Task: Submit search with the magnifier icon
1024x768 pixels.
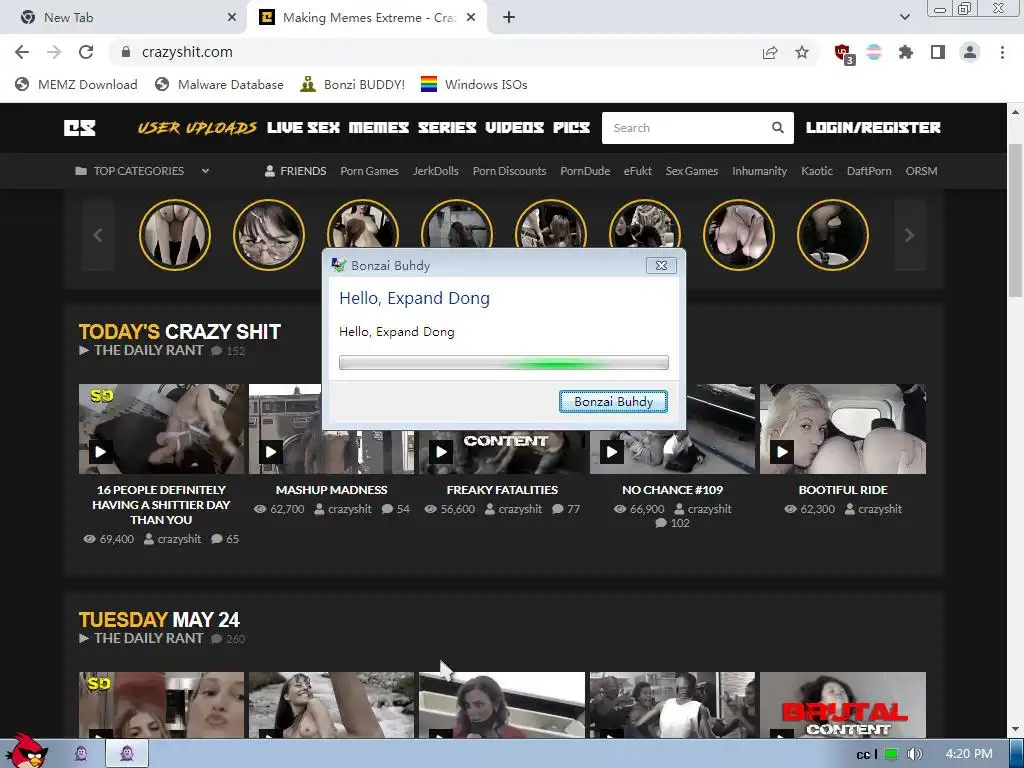Action: pyautogui.click(x=778, y=128)
